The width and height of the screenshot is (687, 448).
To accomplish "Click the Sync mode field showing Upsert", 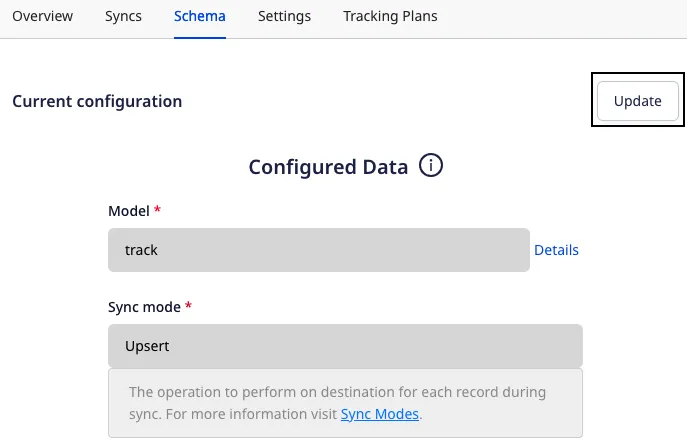I will coord(345,346).
